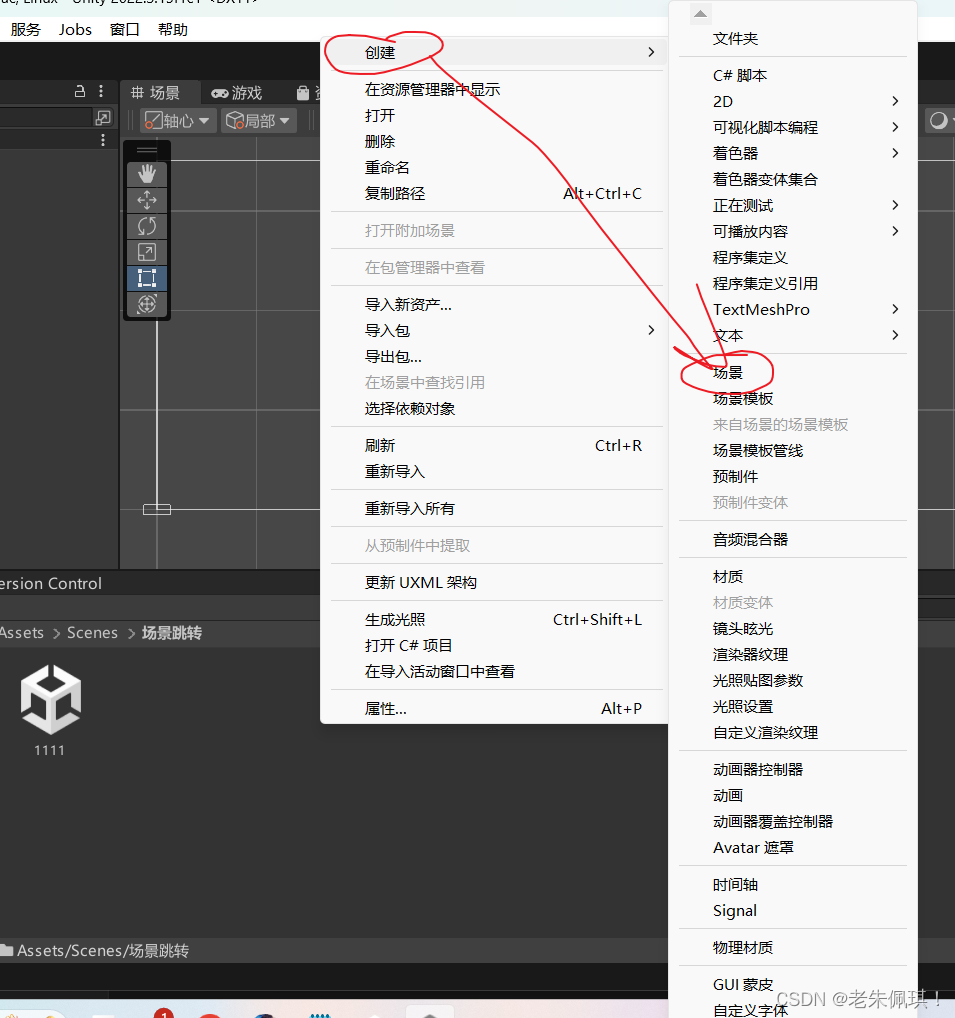955x1018 pixels.
Task: Expand the 创建 submenu
Action: point(494,53)
